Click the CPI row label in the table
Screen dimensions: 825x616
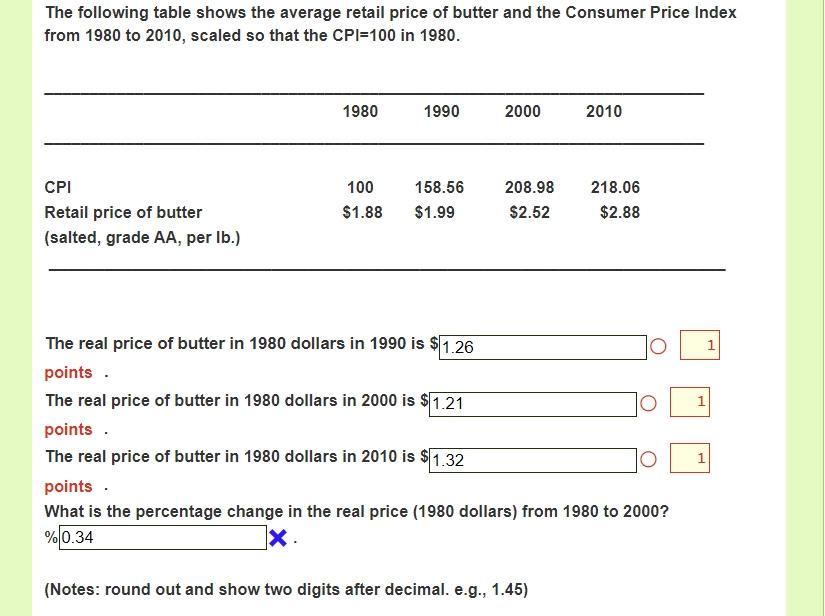point(55,187)
